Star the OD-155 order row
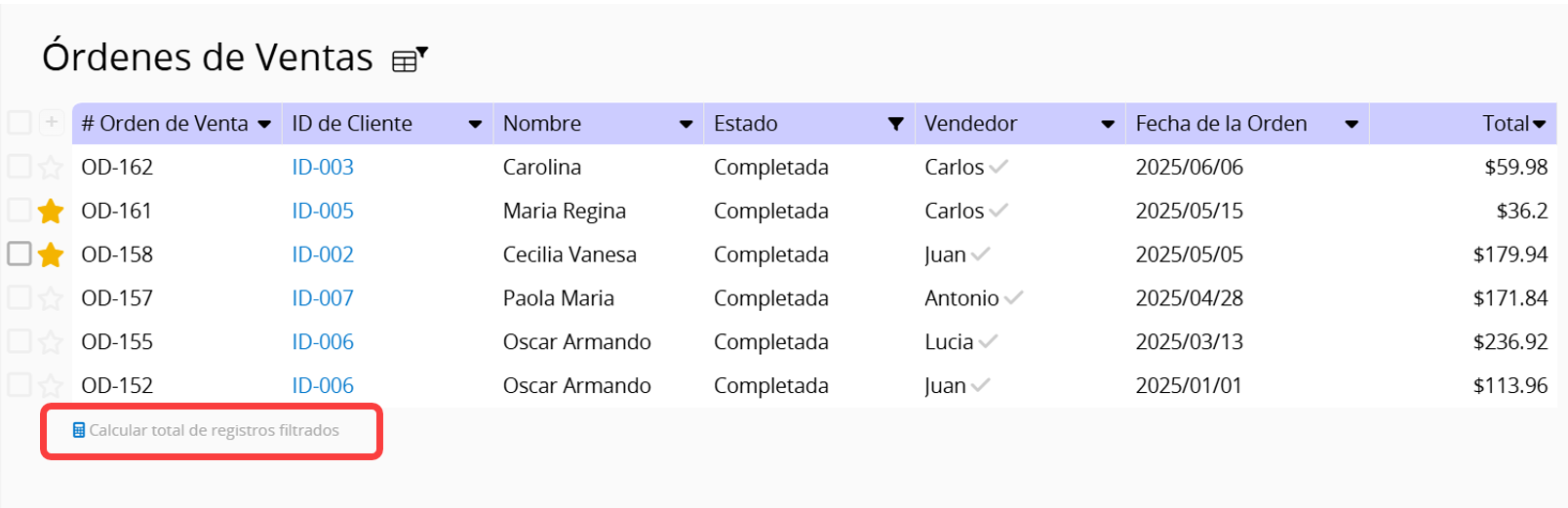This screenshot has height=508, width=1568. (x=51, y=342)
